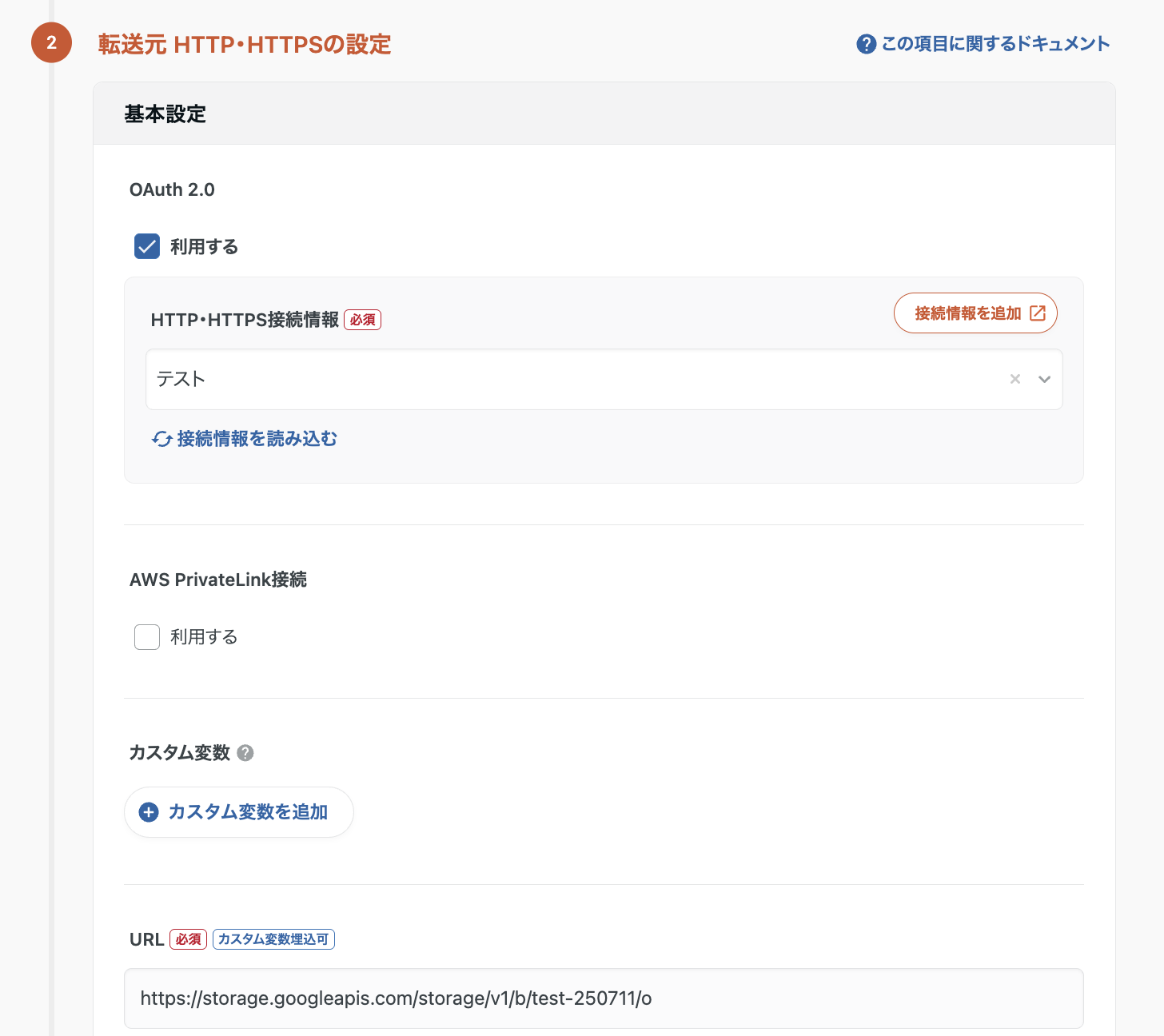Click the external link icon in 接続情報を追加
Image resolution: width=1164 pixels, height=1036 pixels.
point(1039,313)
